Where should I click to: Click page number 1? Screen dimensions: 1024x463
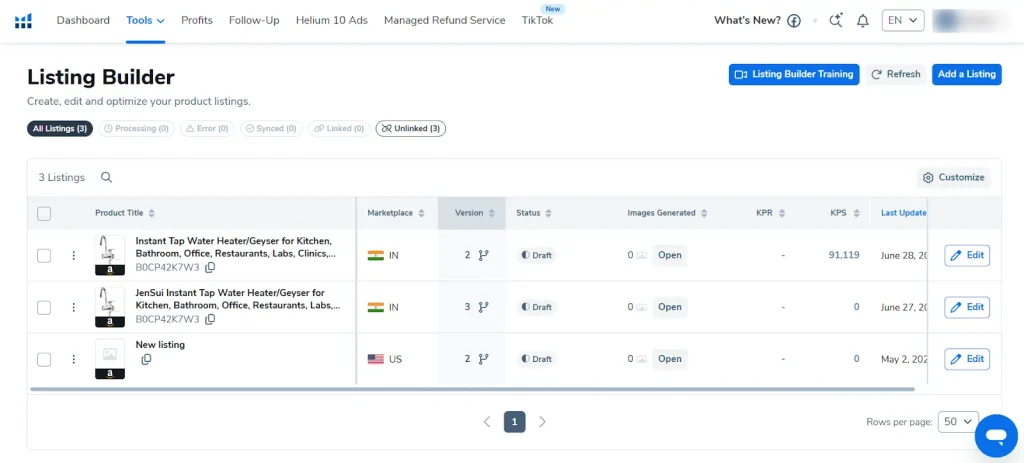pos(515,422)
